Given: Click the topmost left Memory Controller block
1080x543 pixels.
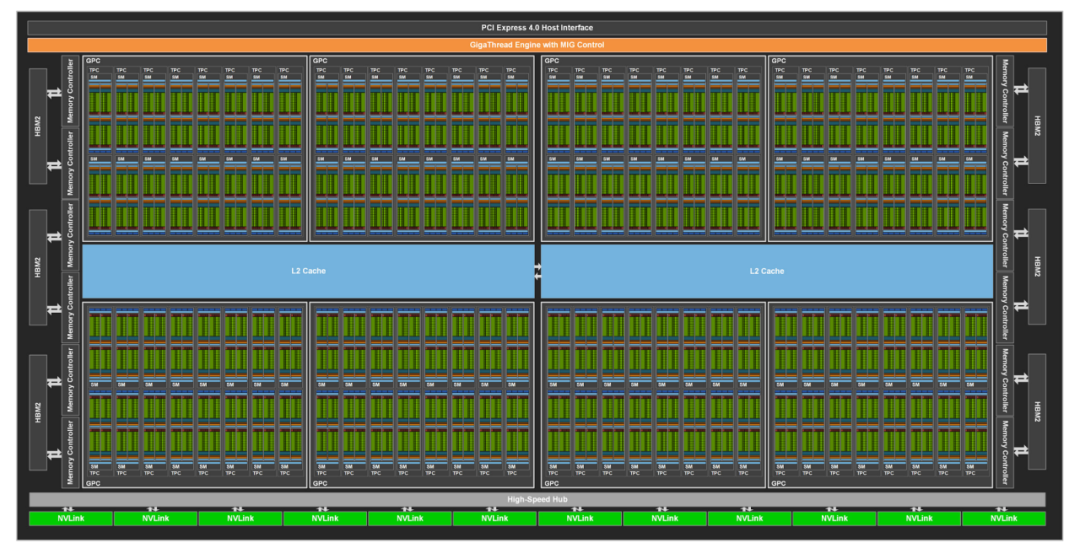Looking at the screenshot, I should (70, 91).
